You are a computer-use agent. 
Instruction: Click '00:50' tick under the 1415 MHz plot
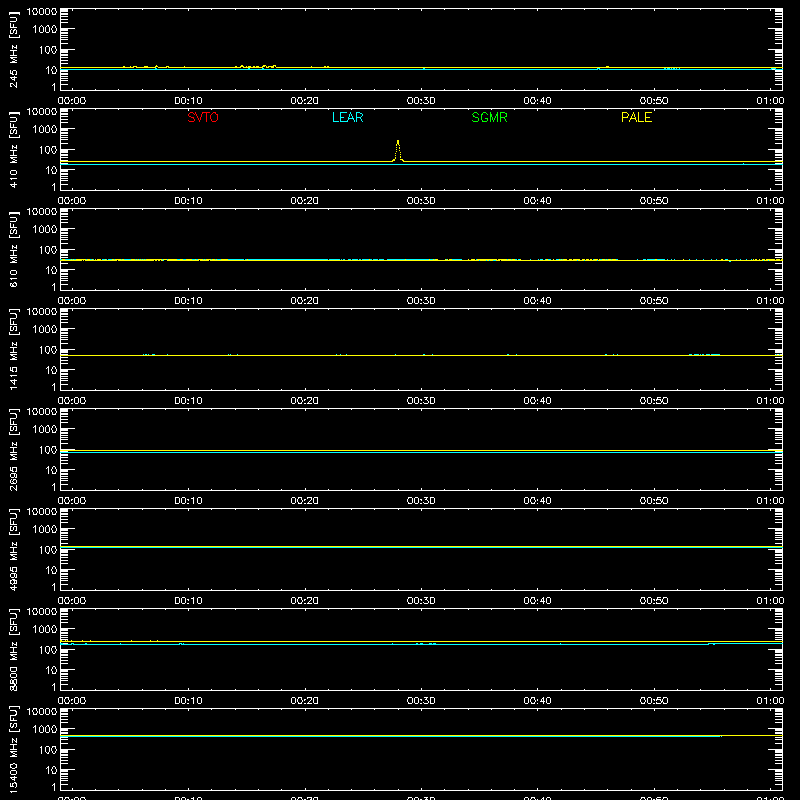click(x=654, y=401)
